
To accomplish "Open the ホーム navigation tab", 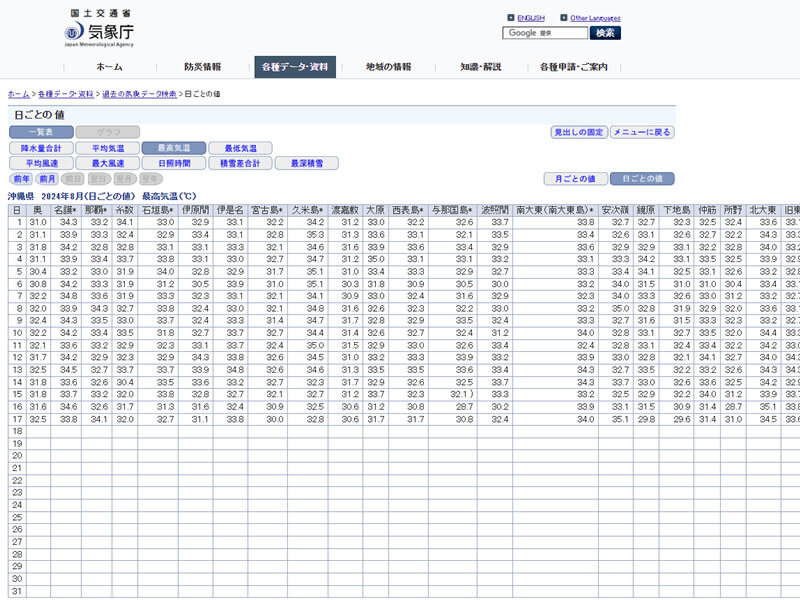I will point(110,67).
